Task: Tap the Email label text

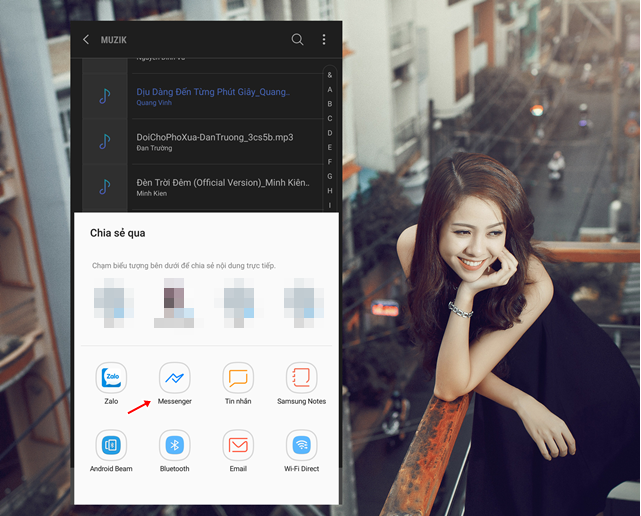Action: pos(238,469)
